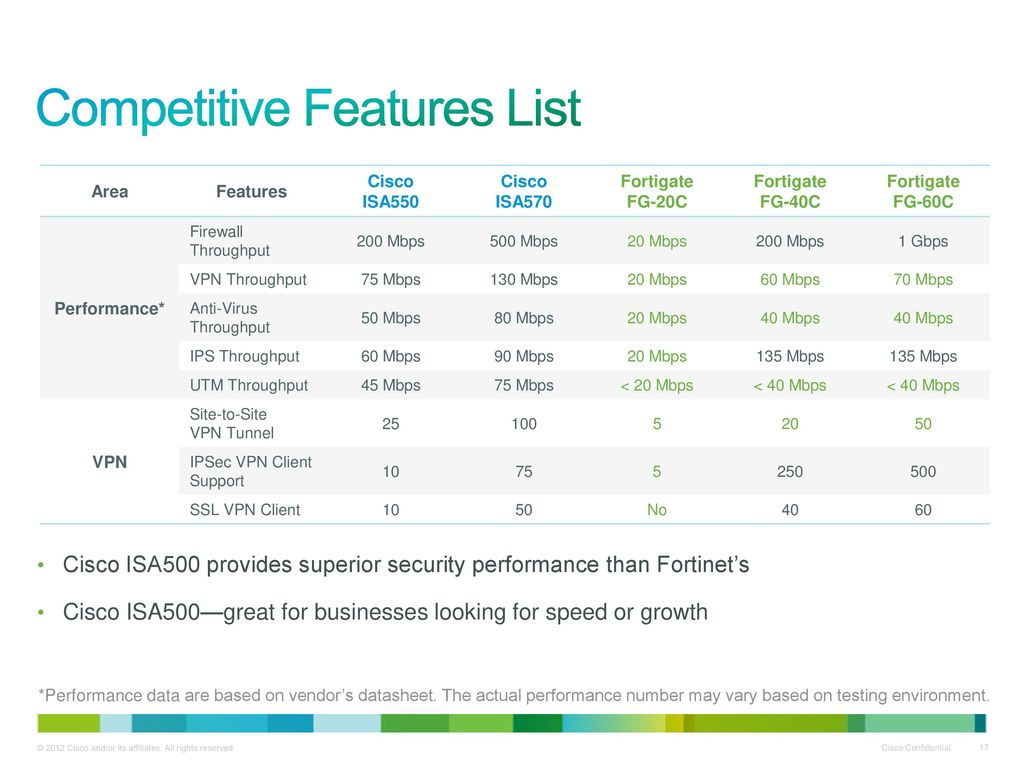Select ISA550 IPSec VPN Client '10' cell
Screen dimensions: 1024x768
point(391,472)
